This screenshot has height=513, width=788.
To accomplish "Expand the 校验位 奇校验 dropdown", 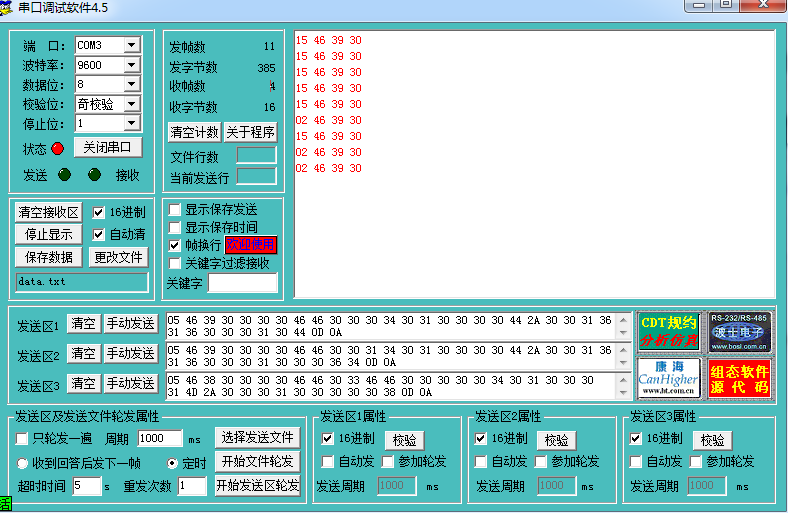I will click(131, 104).
